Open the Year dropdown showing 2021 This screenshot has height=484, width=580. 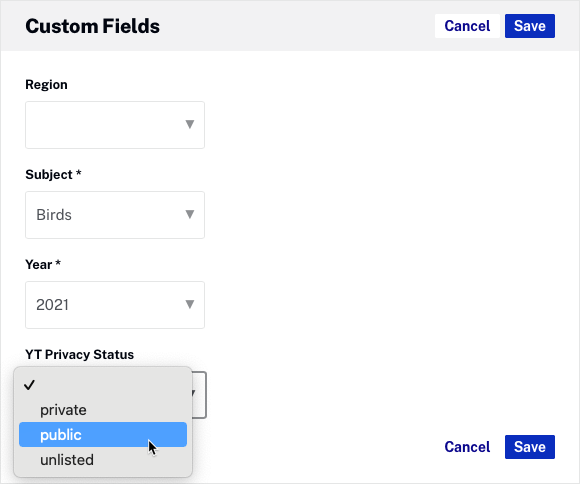click(115, 305)
